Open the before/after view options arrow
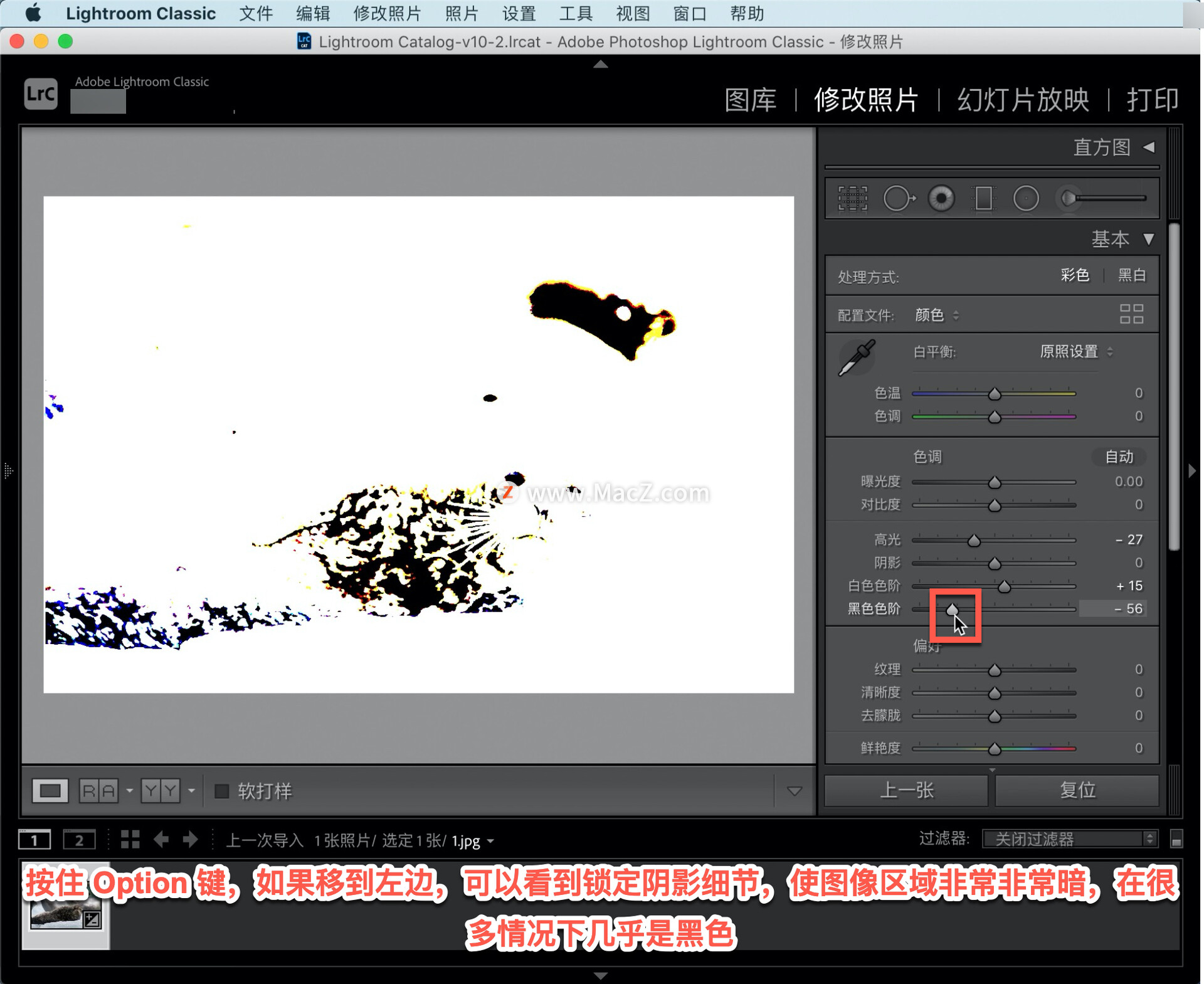Image resolution: width=1204 pixels, height=984 pixels. coord(191,792)
